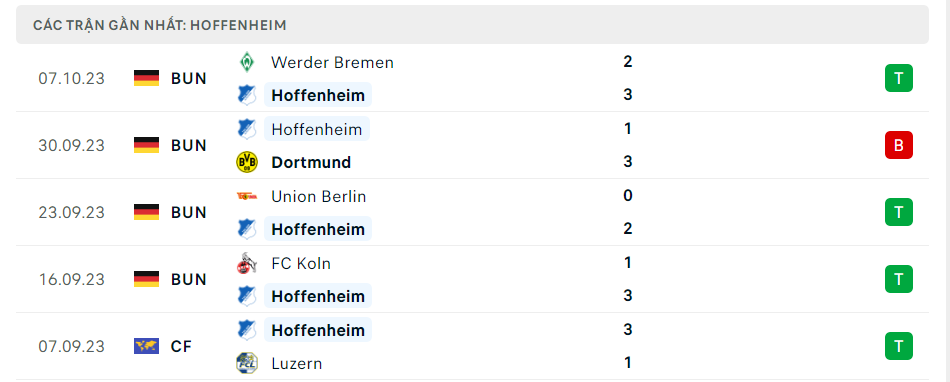
Task: Select the Union Berlin team name
Action: 319,196
